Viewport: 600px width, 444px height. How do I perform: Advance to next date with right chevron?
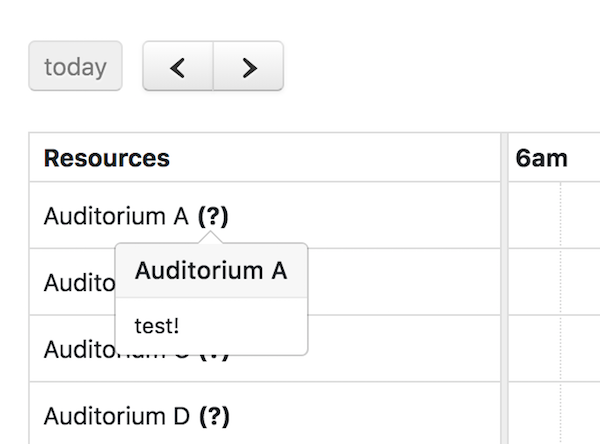click(x=249, y=67)
